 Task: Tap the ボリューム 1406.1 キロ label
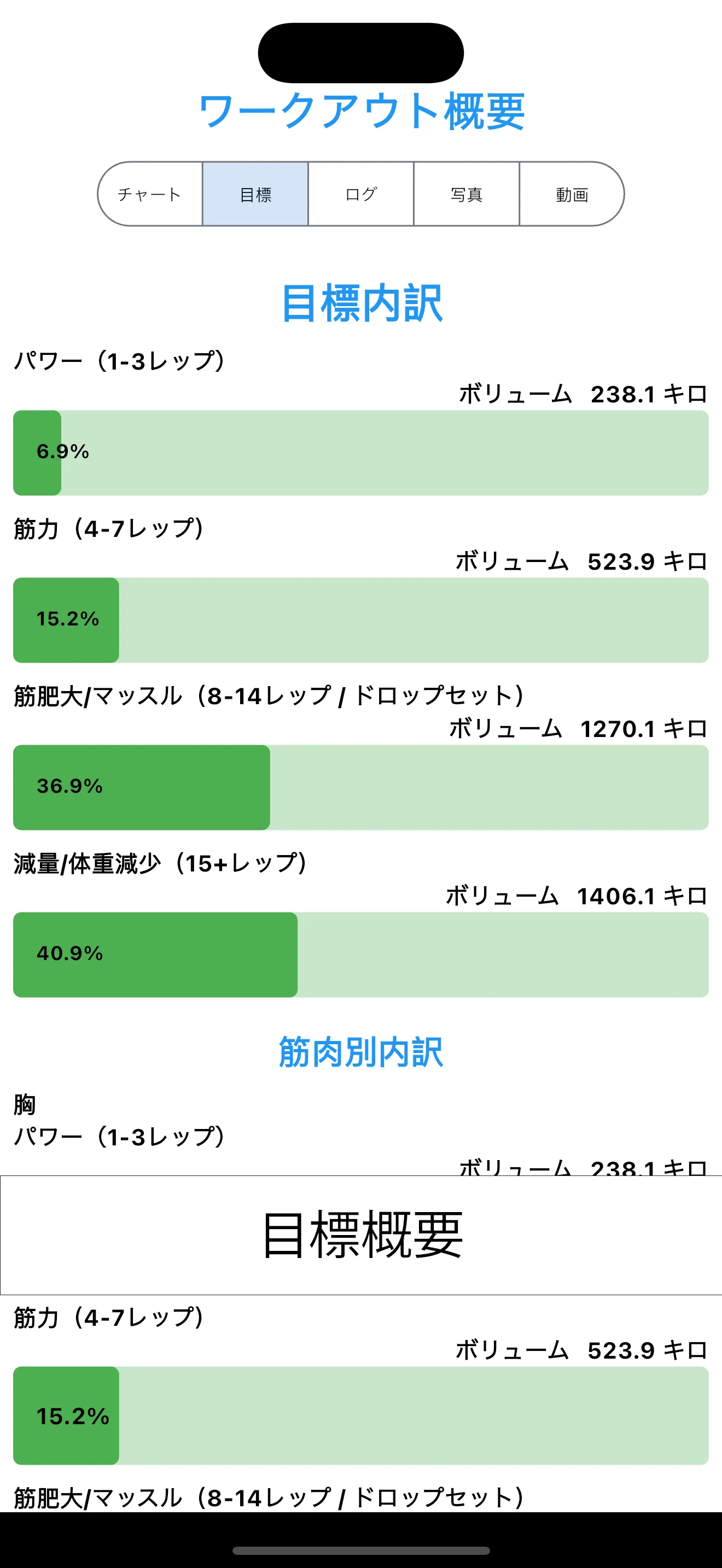click(x=579, y=896)
